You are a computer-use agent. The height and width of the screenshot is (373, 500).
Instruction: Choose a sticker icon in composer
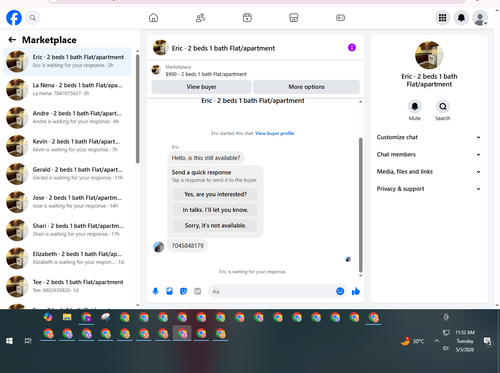183,291
